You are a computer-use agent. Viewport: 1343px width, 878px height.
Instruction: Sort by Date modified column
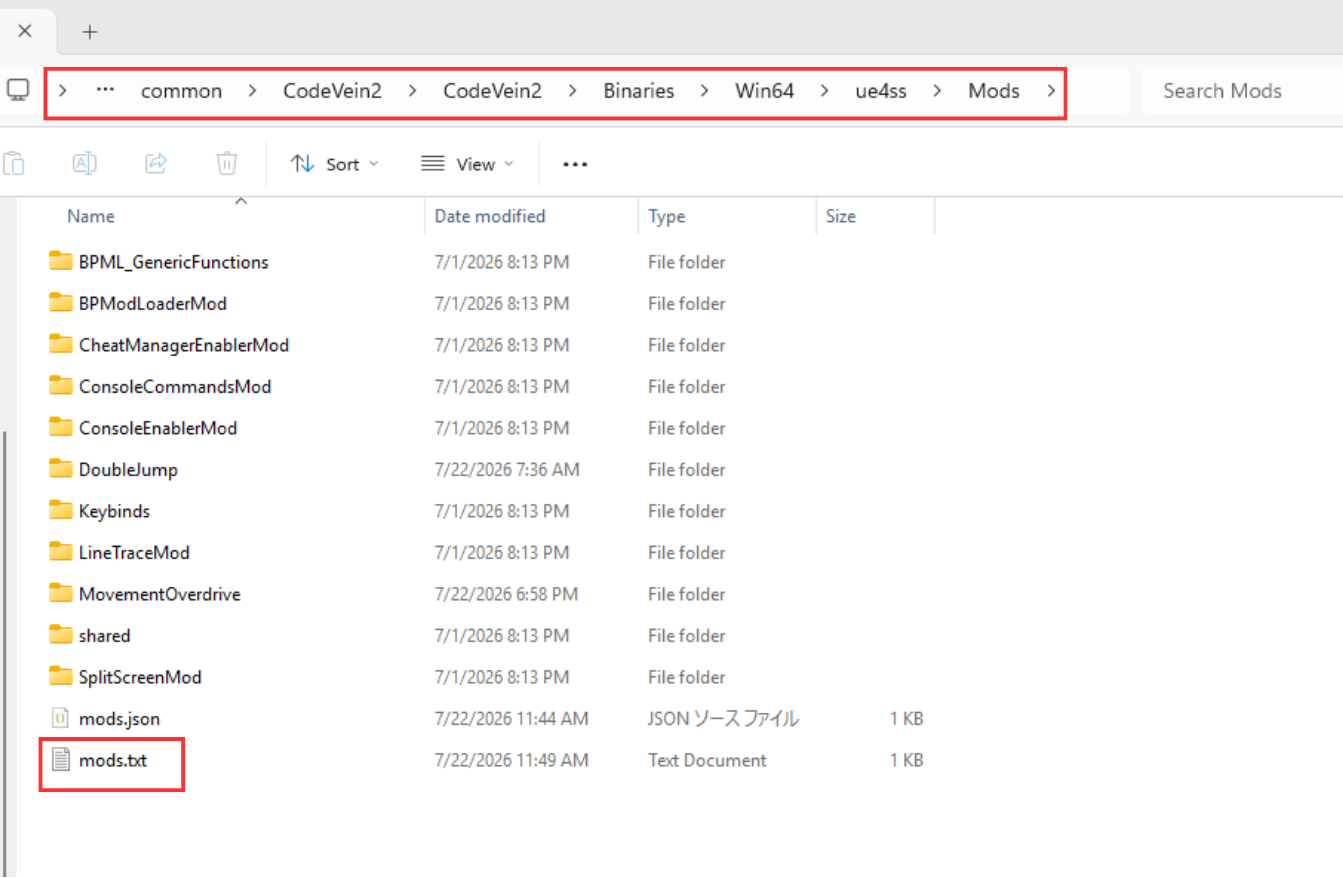coord(490,216)
